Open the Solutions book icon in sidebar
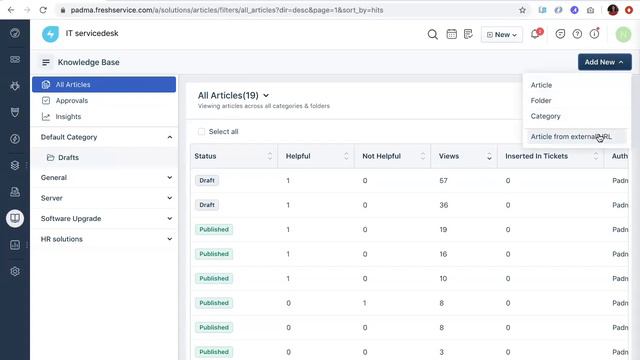Screen dimensions: 640x360 [15, 218]
